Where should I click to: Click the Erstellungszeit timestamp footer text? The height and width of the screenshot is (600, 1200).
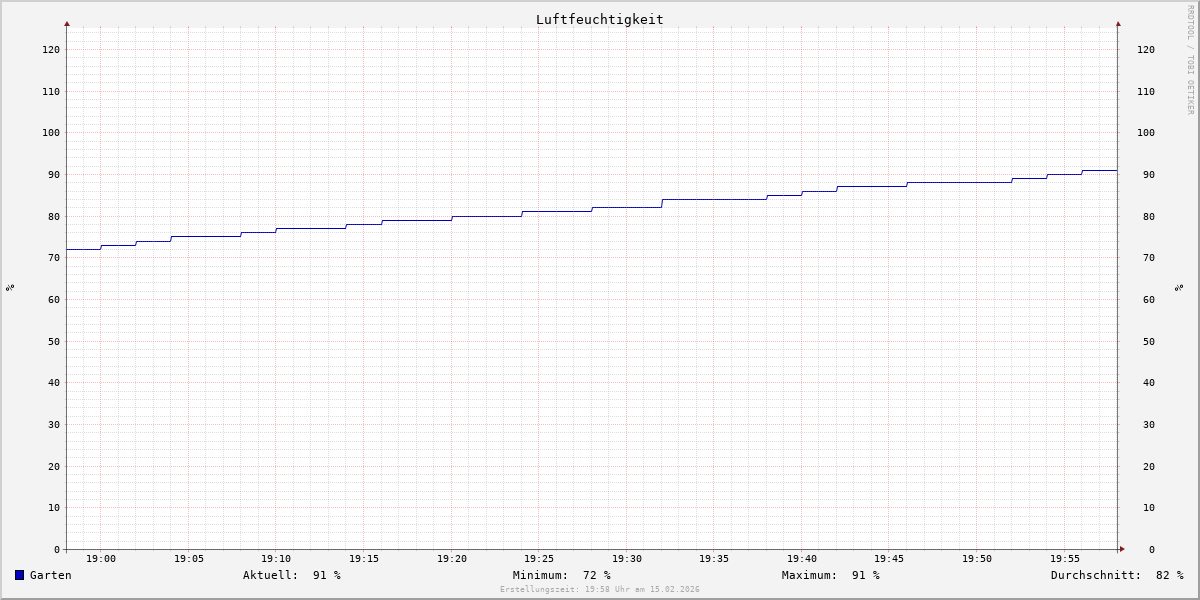click(599, 590)
